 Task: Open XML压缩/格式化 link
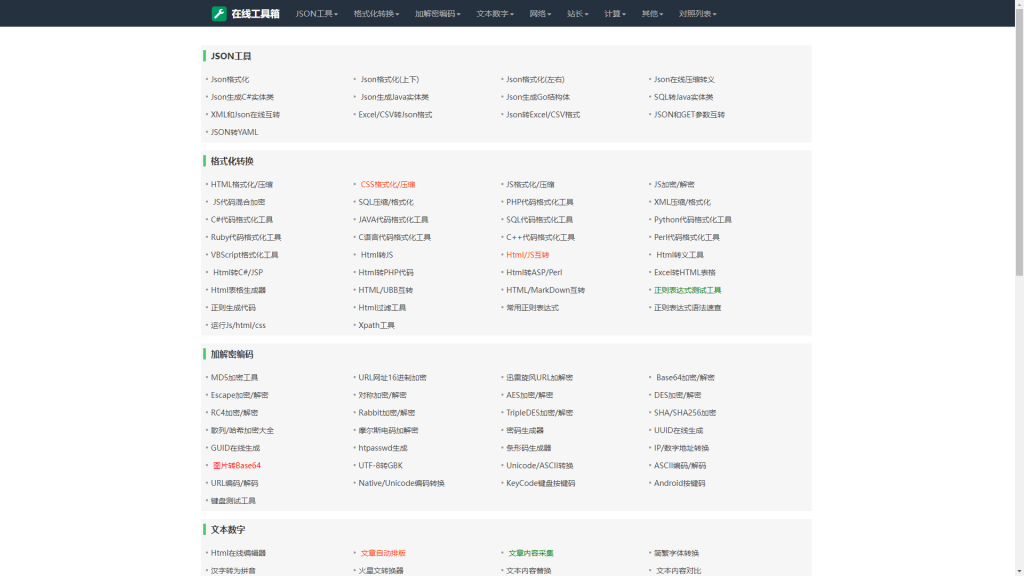682,202
